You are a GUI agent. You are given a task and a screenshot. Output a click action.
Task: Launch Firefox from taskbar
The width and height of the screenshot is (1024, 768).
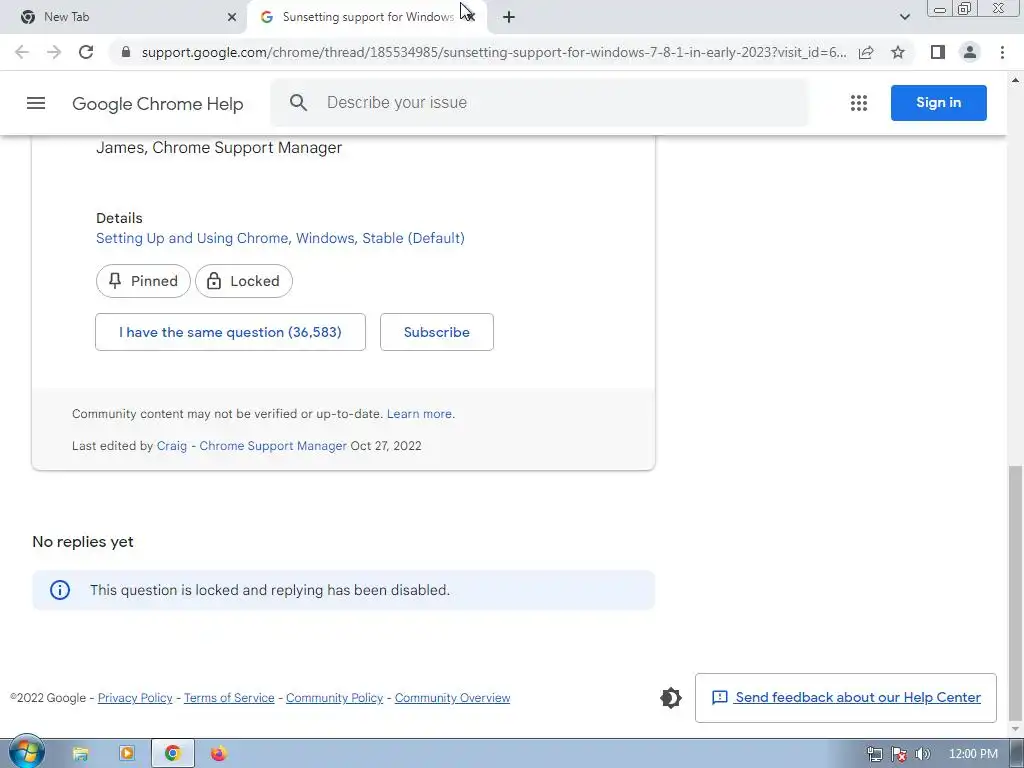[x=219, y=754]
